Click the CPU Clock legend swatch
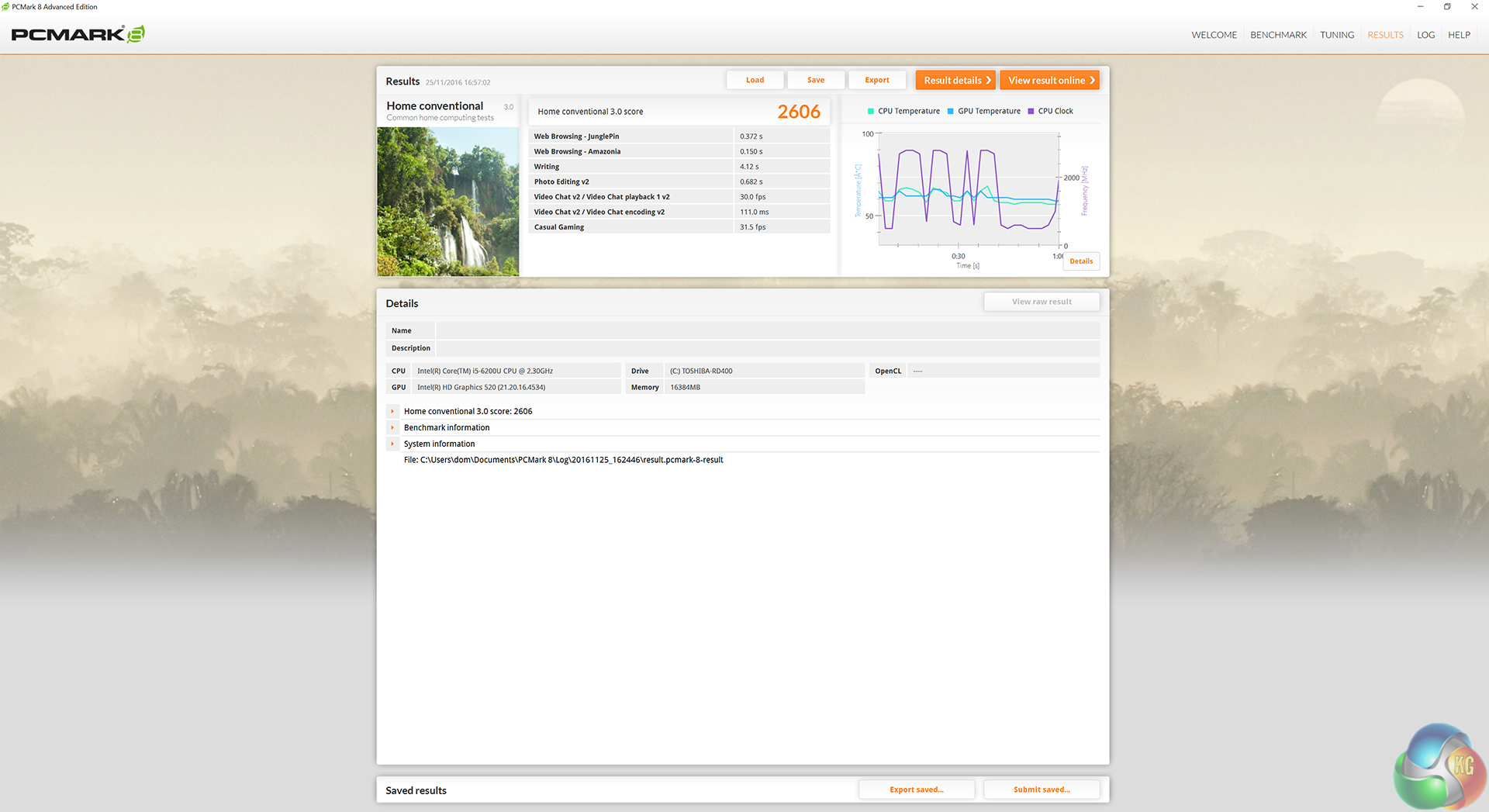Image resolution: width=1489 pixels, height=812 pixels. 1031,111
